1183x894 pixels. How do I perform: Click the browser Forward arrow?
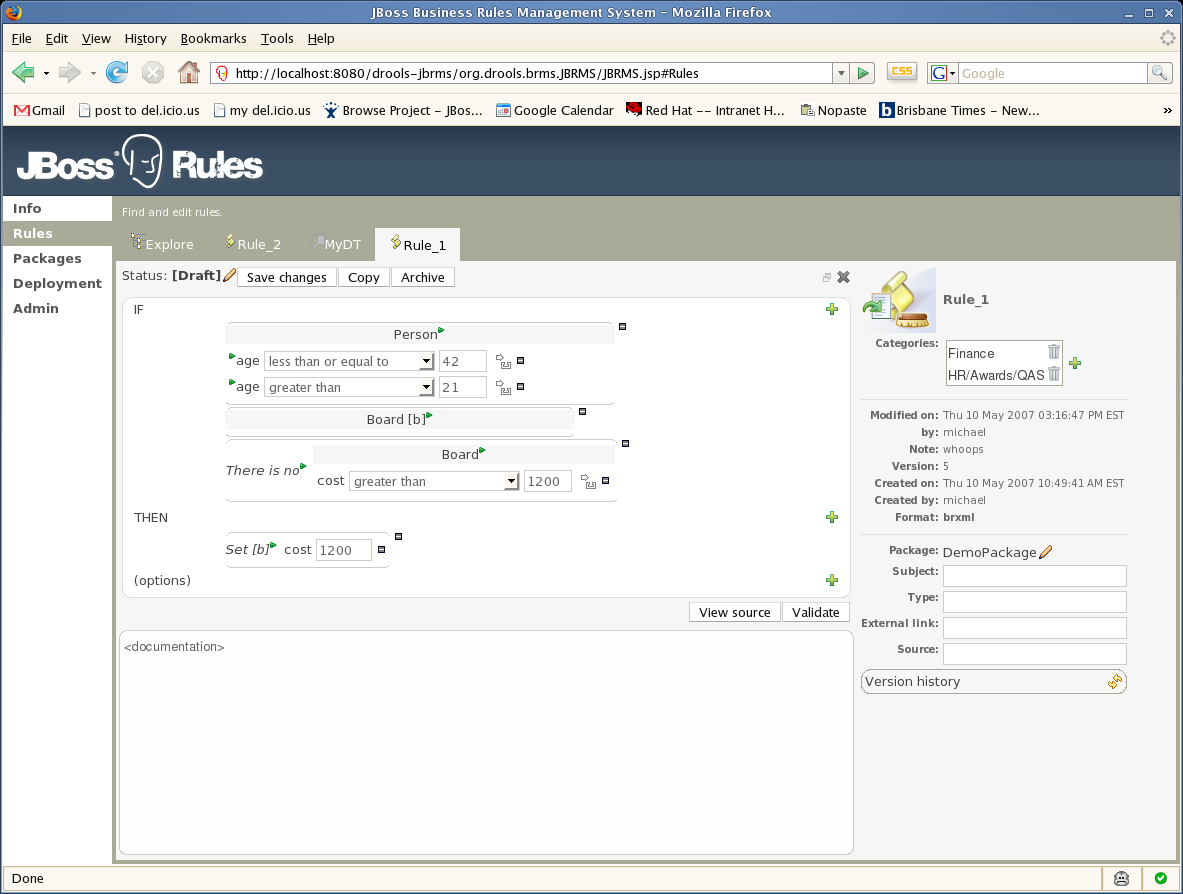(x=69, y=73)
